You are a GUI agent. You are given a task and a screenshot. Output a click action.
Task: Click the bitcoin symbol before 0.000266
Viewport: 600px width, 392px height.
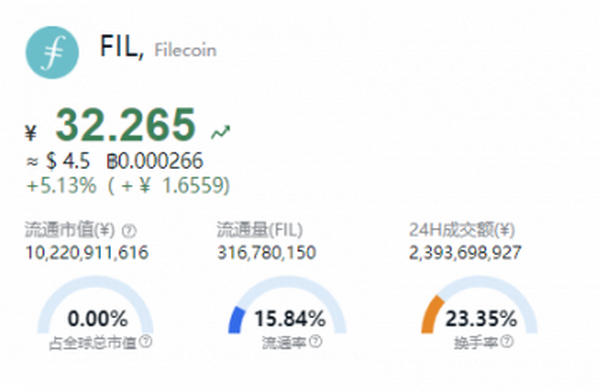111,161
